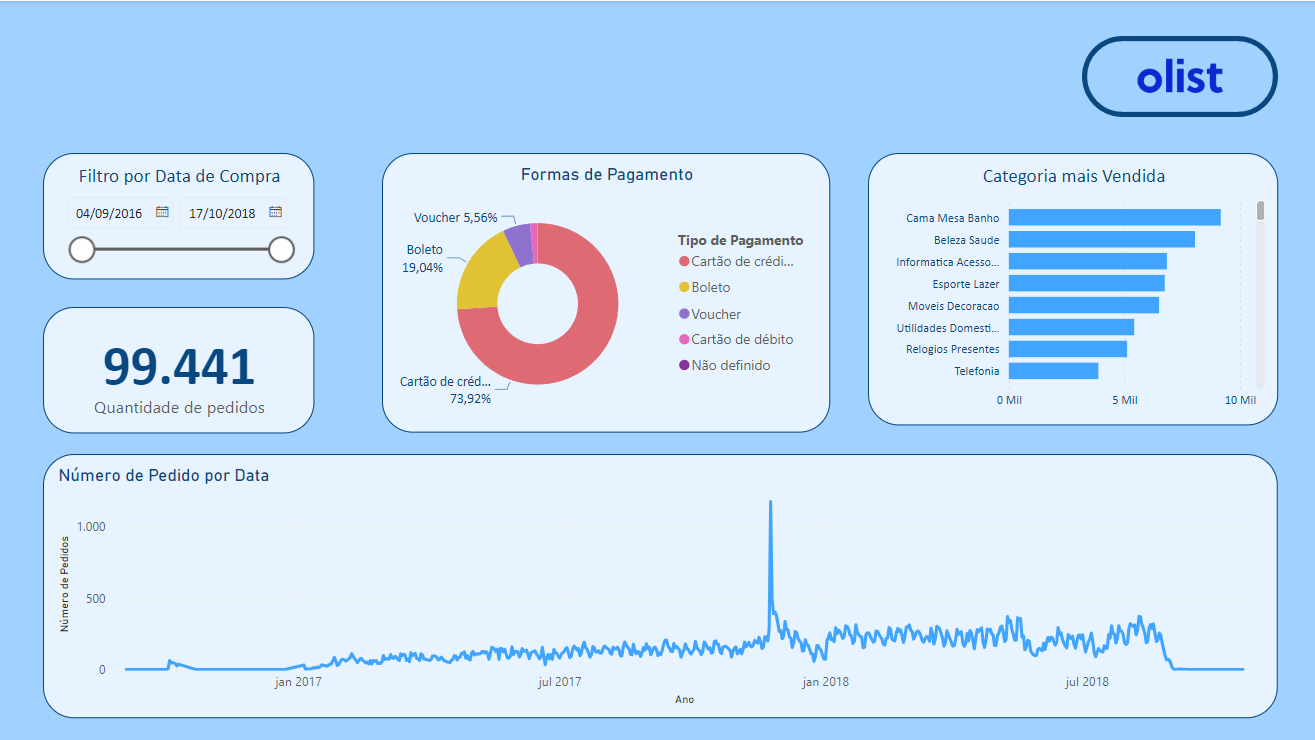Select Voucher legend entry

710,314
